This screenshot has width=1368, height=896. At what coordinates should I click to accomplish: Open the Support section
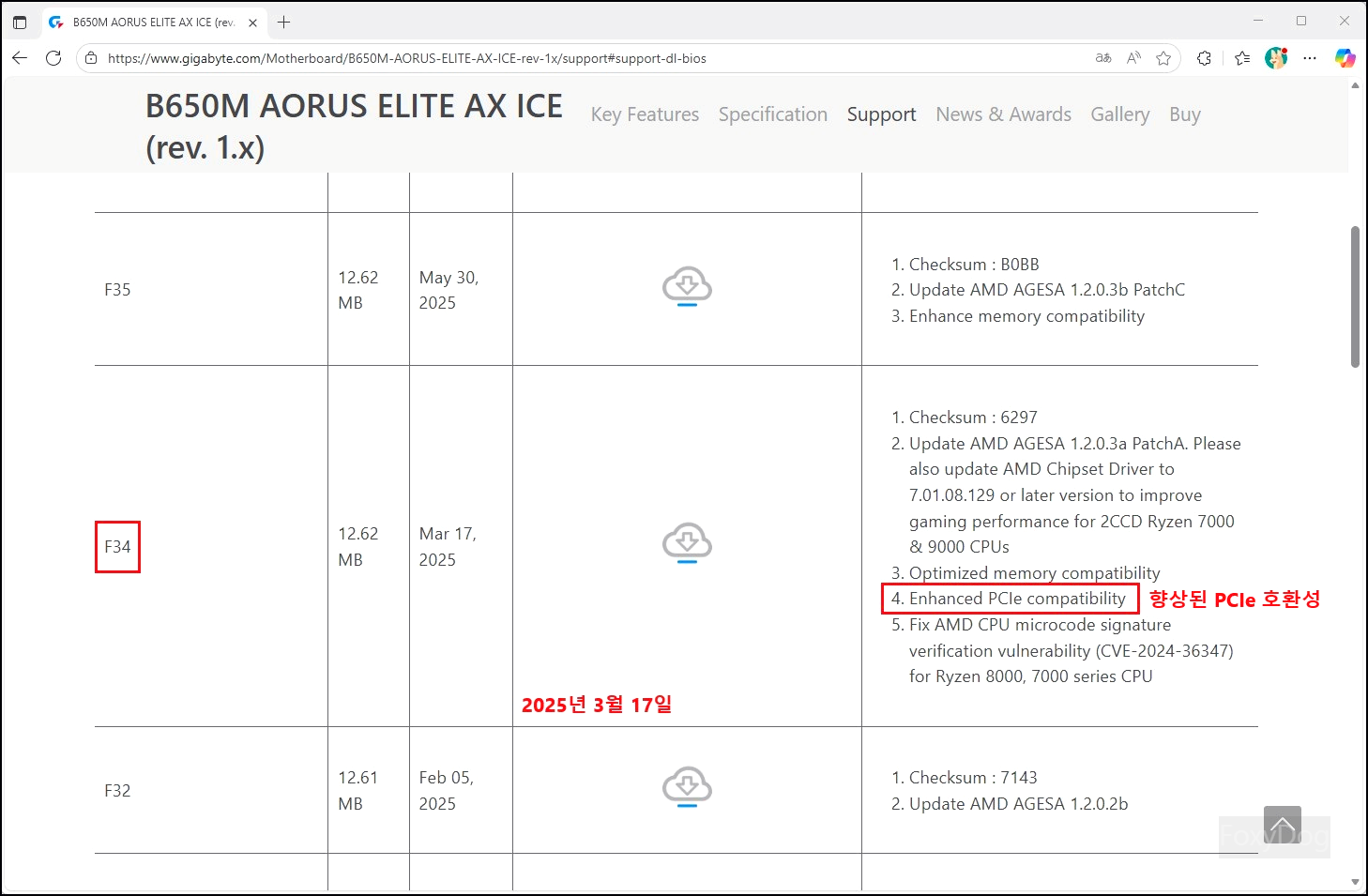point(881,114)
